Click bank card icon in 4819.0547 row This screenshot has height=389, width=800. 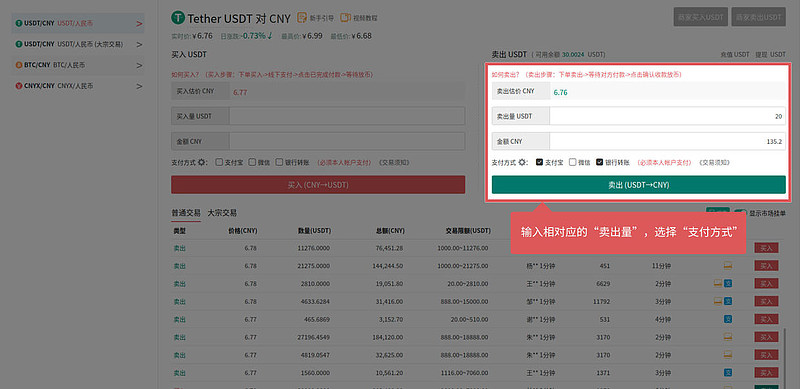(x=728, y=355)
